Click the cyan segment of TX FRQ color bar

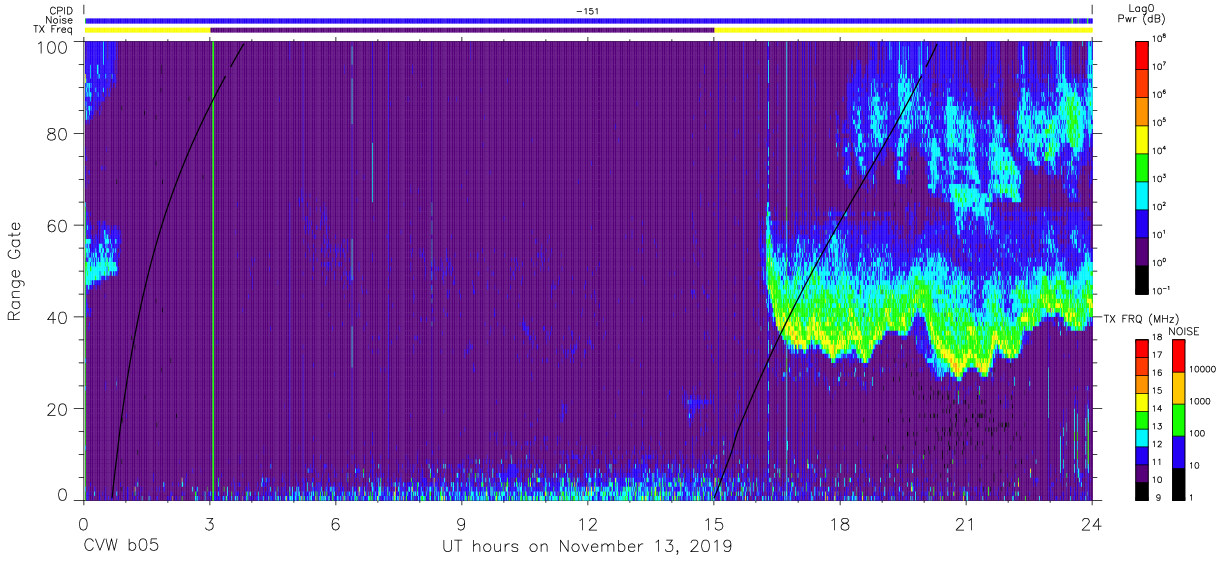click(x=1141, y=438)
